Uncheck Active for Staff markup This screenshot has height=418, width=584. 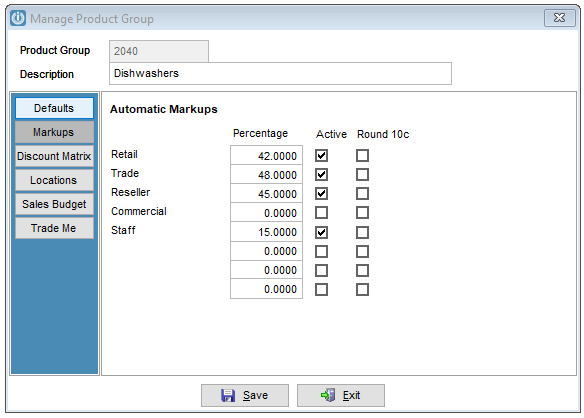321,232
